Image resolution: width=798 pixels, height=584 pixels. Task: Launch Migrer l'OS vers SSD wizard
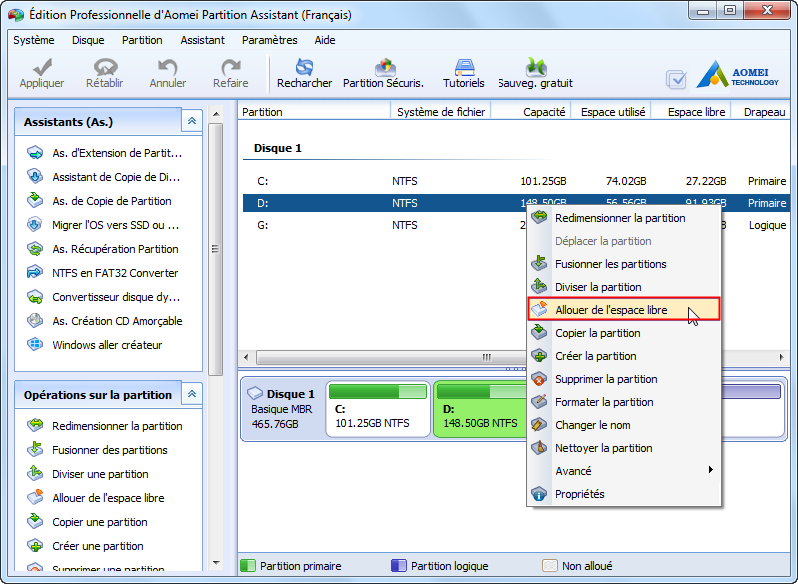click(x=103, y=225)
